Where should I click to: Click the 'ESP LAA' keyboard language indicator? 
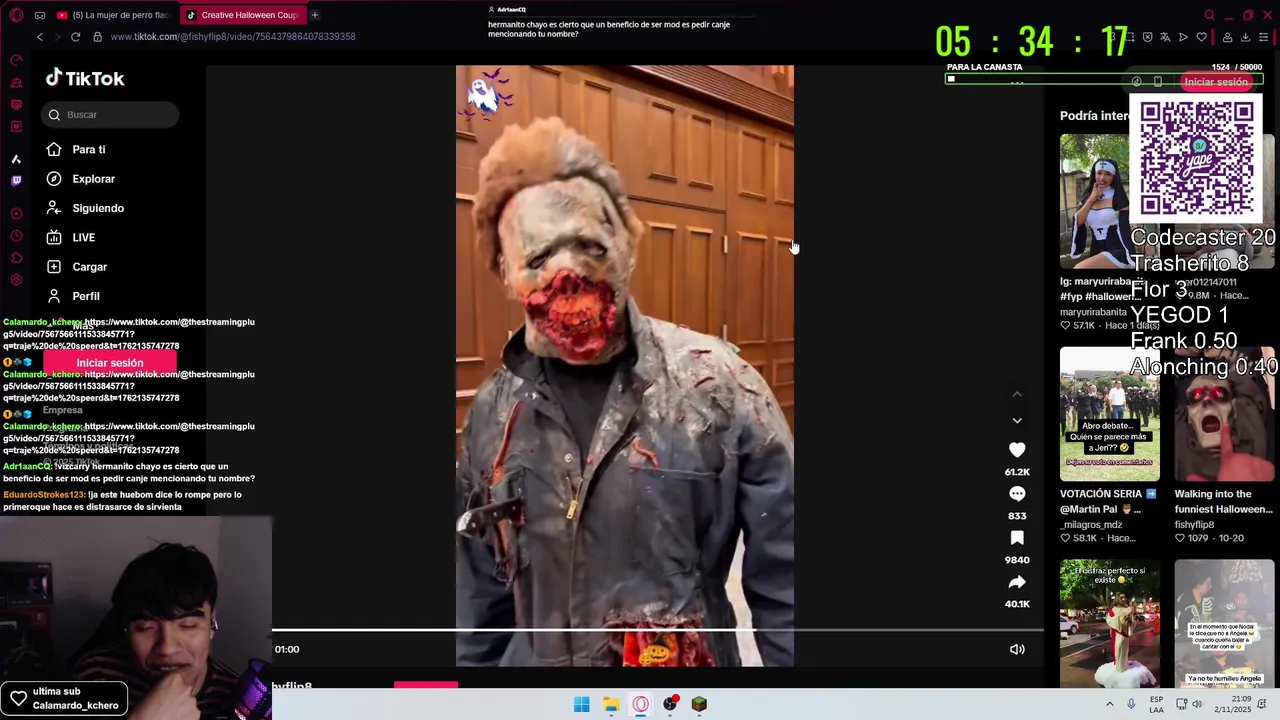pyautogui.click(x=1156, y=704)
